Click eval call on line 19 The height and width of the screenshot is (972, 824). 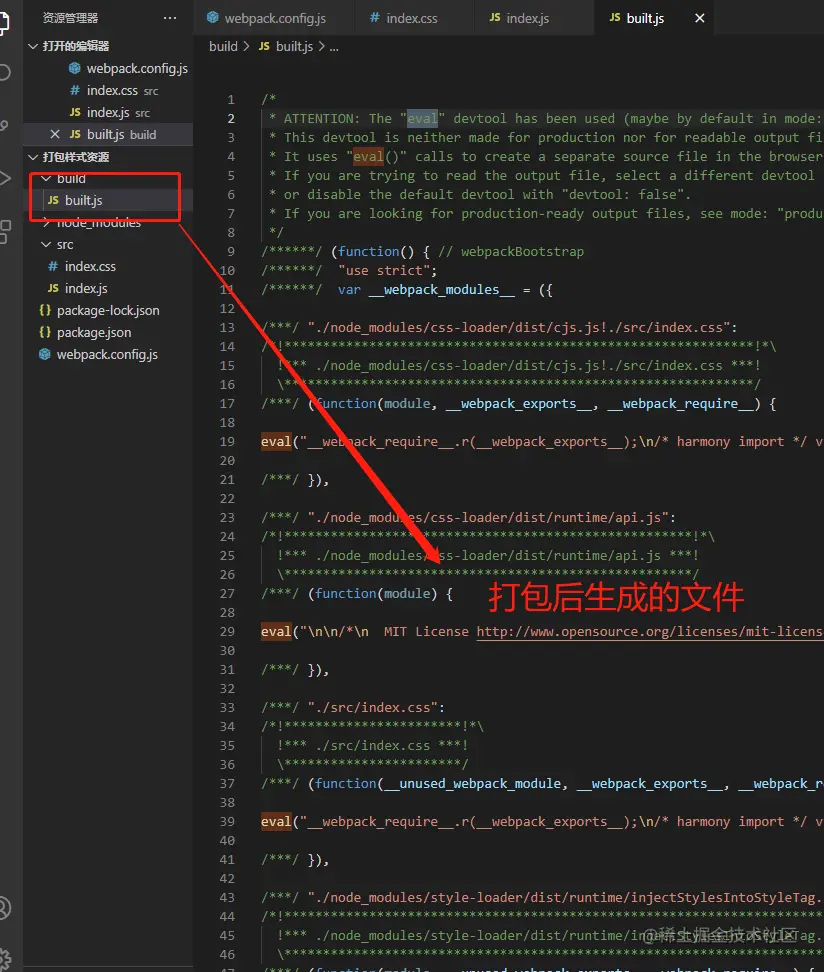click(276, 441)
